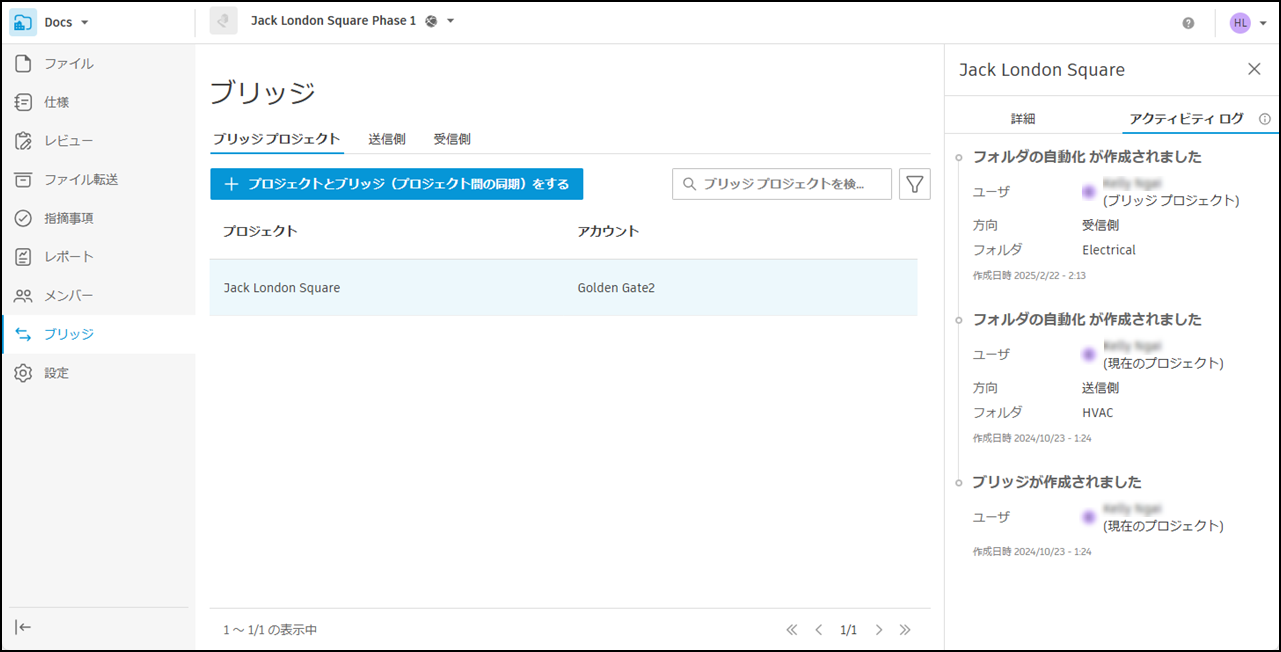Click the プロジェクトとブリッジをする button
Screen dimensions: 1281x652
396,184
